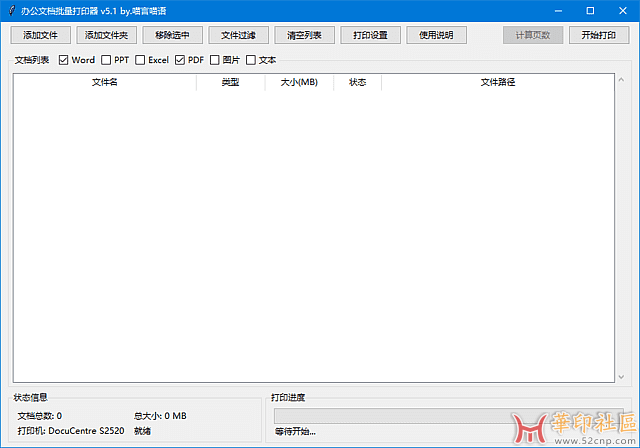640x448 pixels.
Task: Enable the 图片 image type checkbox
Action: (x=215, y=60)
